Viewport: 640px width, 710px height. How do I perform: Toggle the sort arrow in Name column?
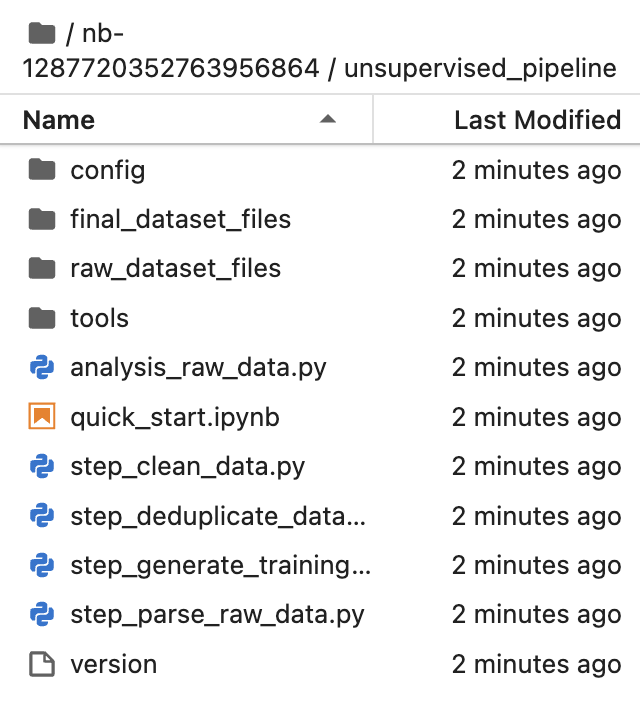[x=327, y=120]
